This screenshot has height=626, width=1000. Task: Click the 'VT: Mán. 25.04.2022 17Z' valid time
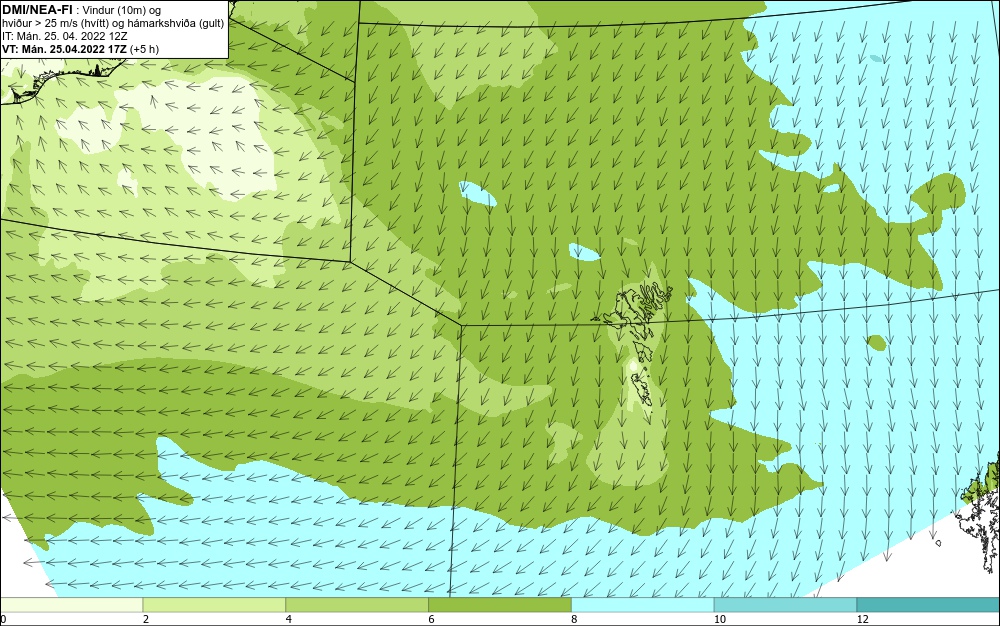[64, 49]
